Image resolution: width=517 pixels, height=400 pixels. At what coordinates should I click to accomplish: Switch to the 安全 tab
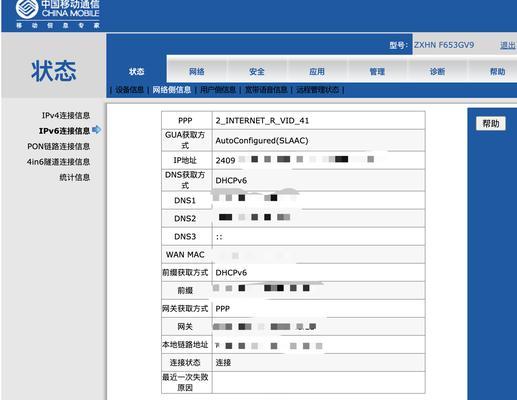click(x=257, y=71)
